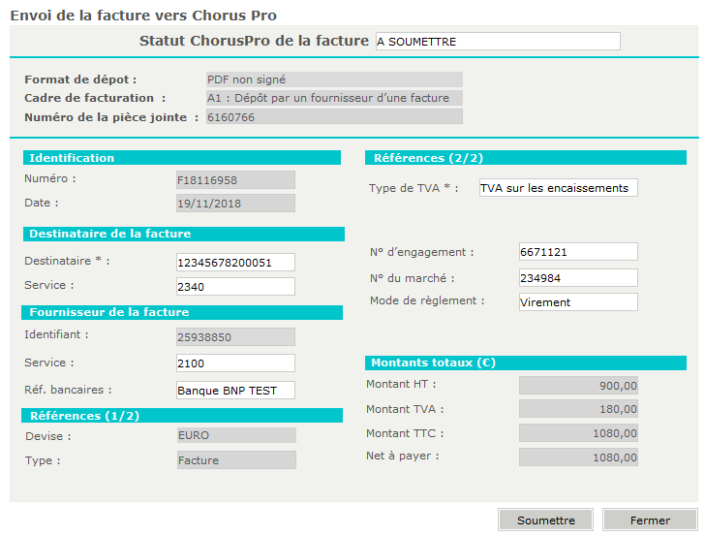Click the Format de dépôt value PDF non signé
Image resolution: width=705 pixels, height=536 pixels.
coord(334,79)
